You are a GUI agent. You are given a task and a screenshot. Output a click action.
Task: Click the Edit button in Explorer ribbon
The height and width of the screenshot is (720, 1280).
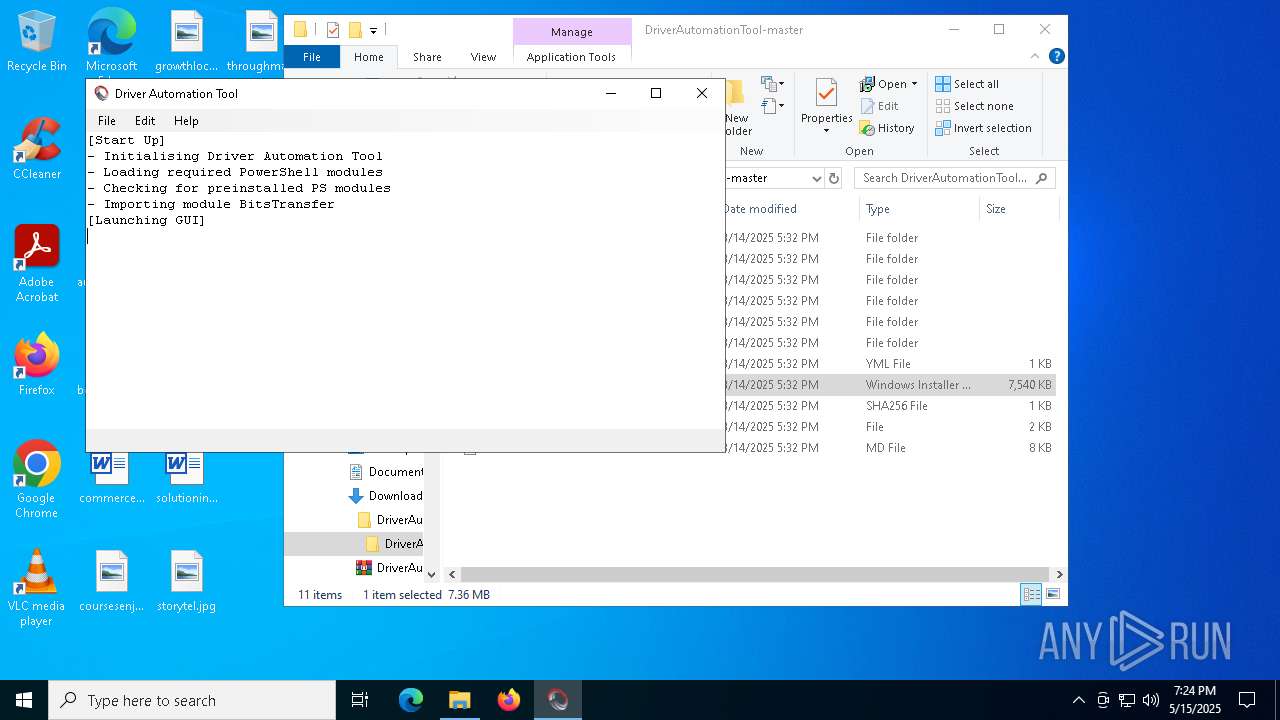pos(879,106)
